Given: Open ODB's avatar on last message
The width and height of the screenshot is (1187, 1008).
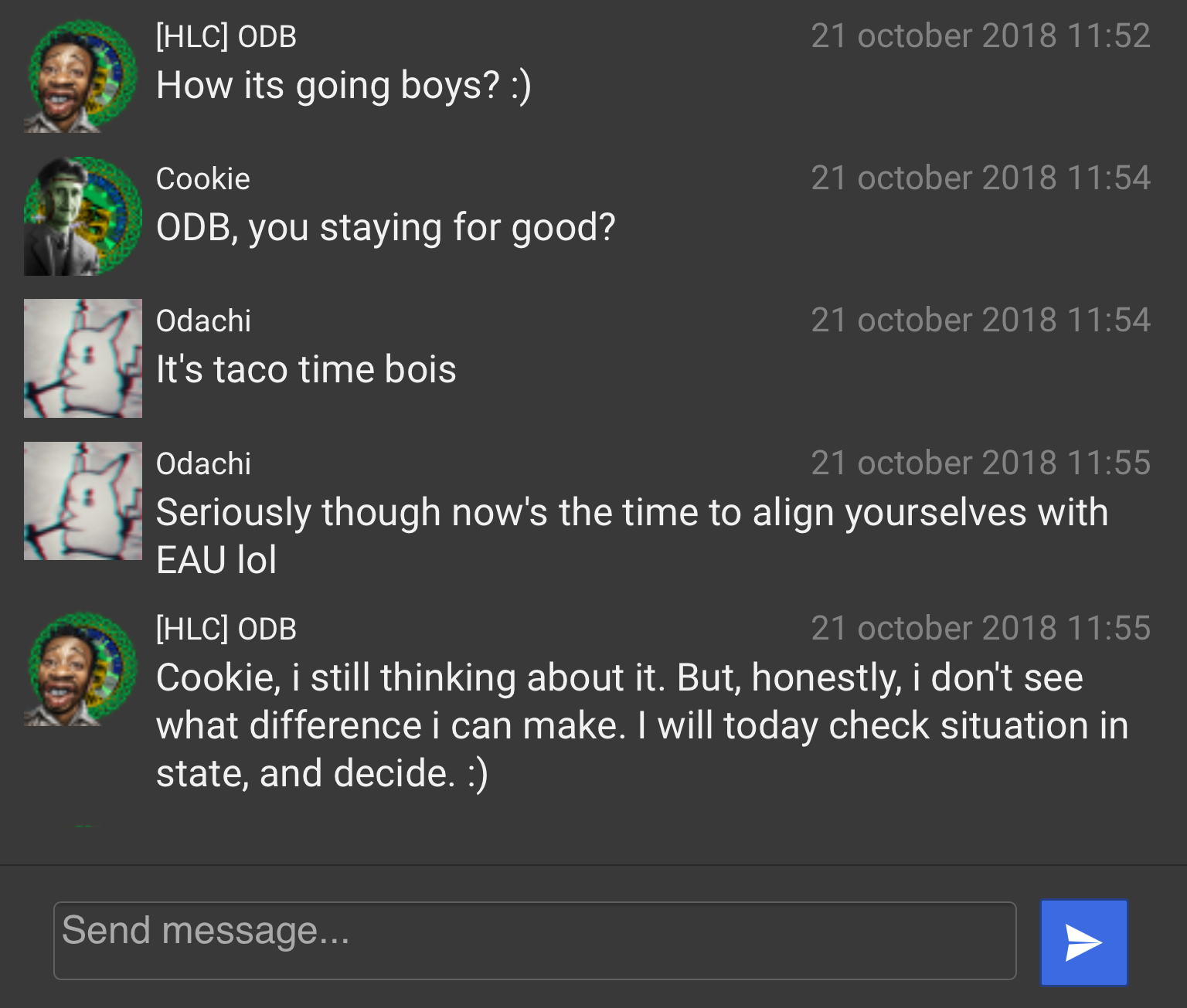Looking at the screenshot, I should [83, 669].
